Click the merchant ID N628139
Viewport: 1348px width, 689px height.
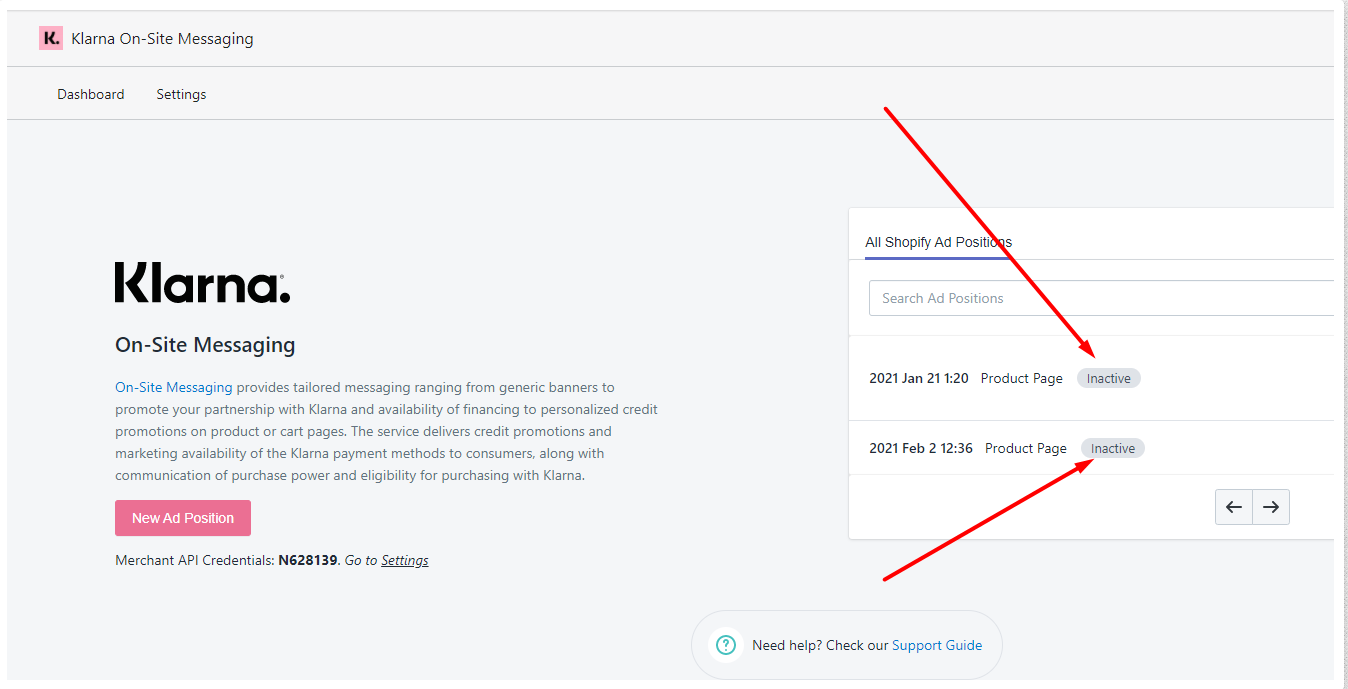(x=308, y=560)
